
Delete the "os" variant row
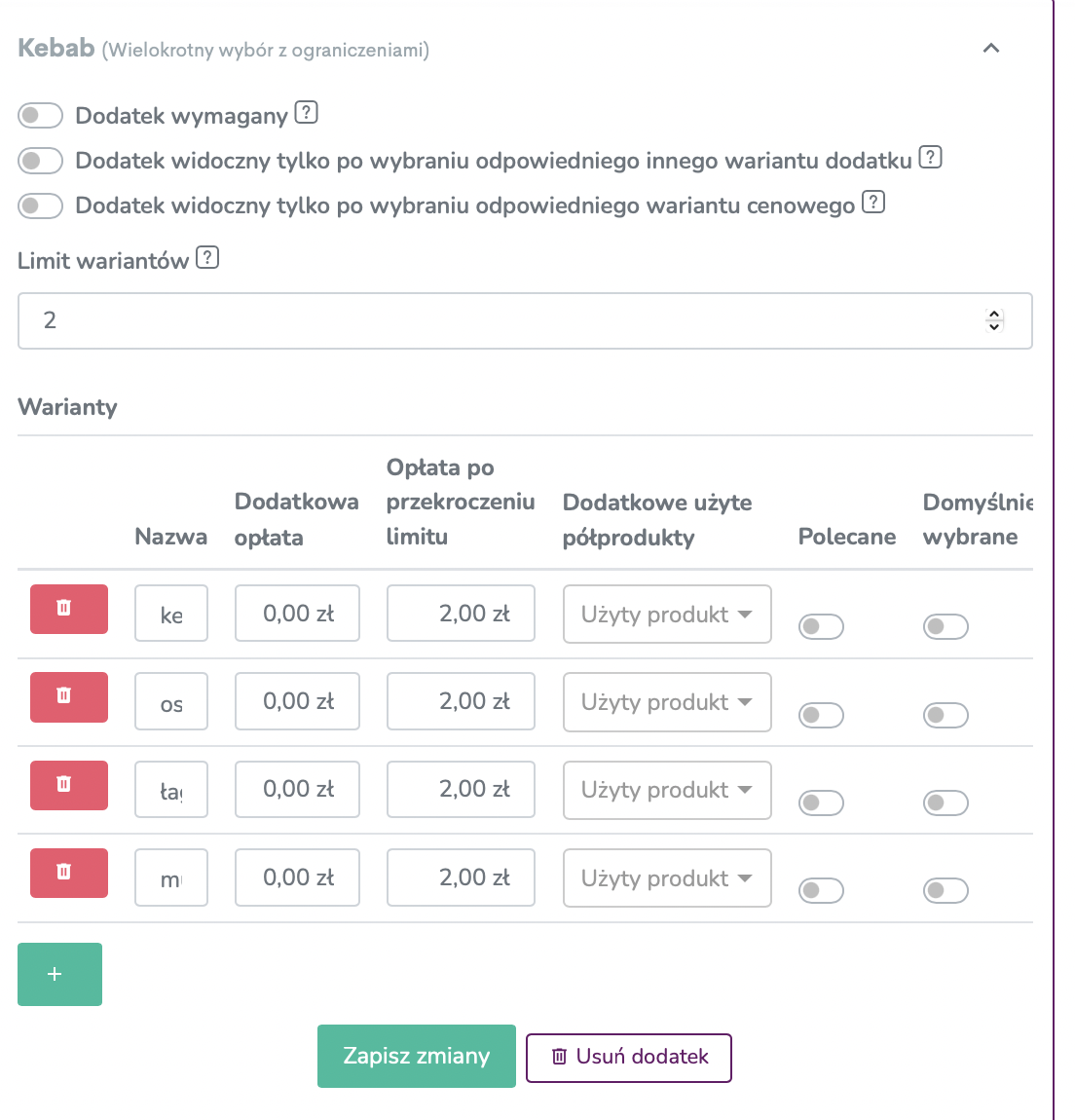click(x=68, y=697)
